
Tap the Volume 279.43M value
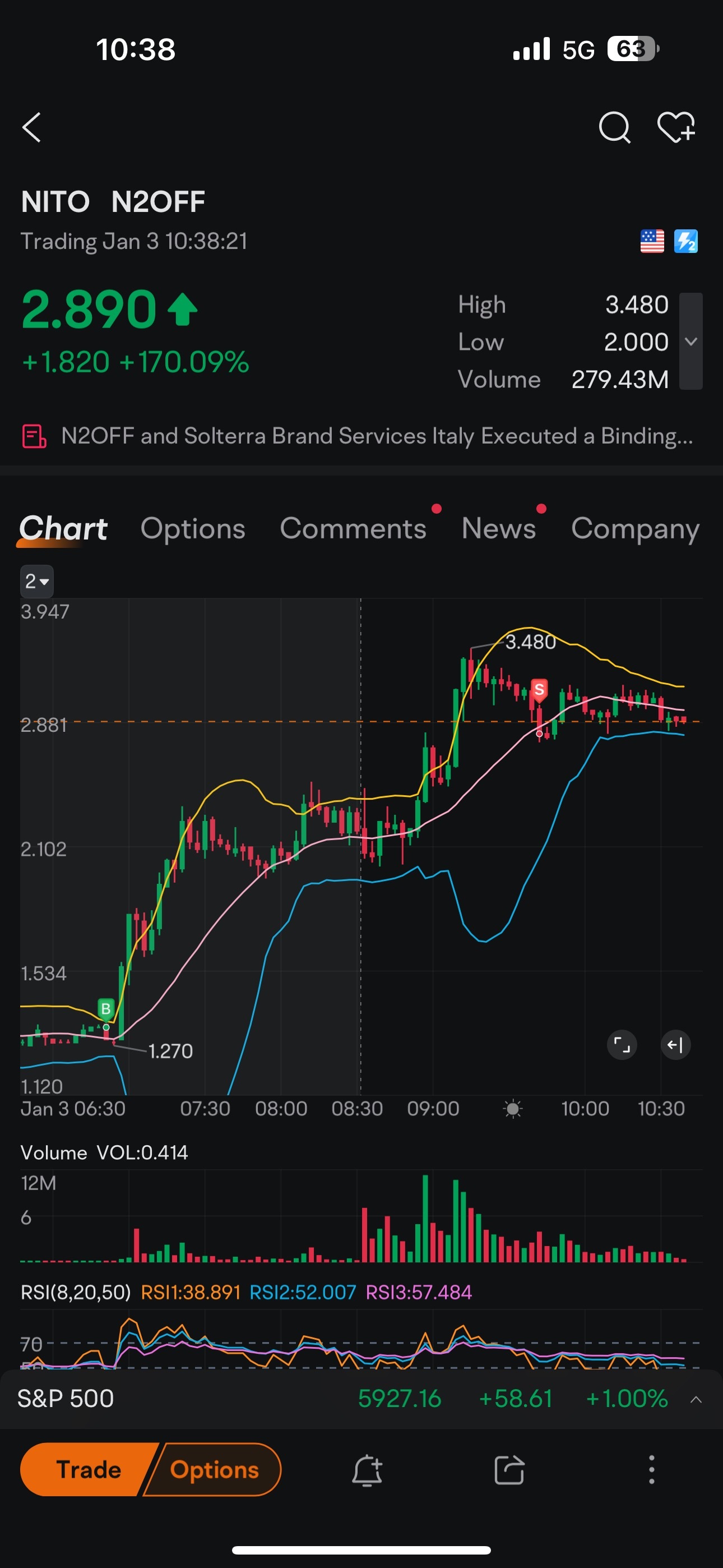[x=619, y=379]
